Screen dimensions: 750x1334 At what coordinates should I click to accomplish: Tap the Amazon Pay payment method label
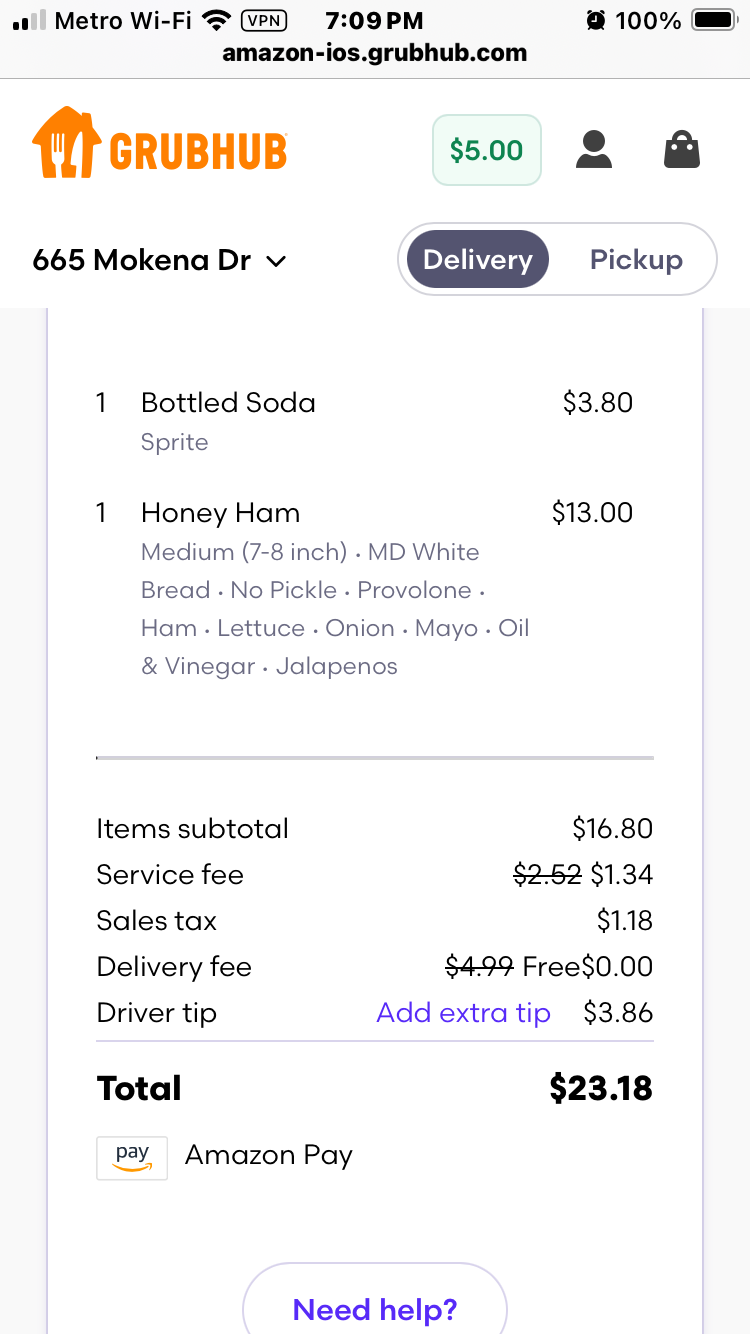(x=268, y=1156)
